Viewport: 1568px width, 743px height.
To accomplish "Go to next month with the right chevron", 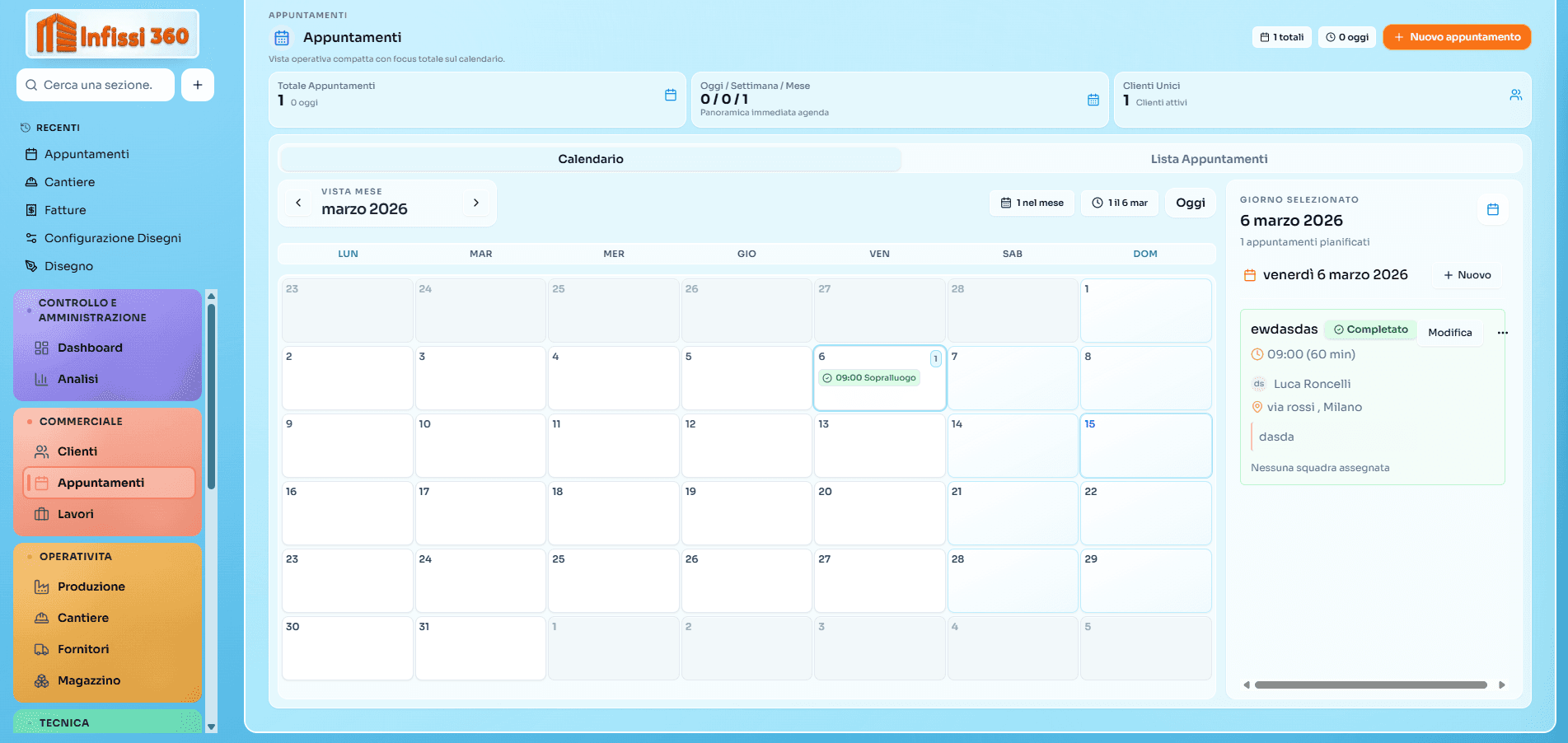I will pyautogui.click(x=475, y=202).
